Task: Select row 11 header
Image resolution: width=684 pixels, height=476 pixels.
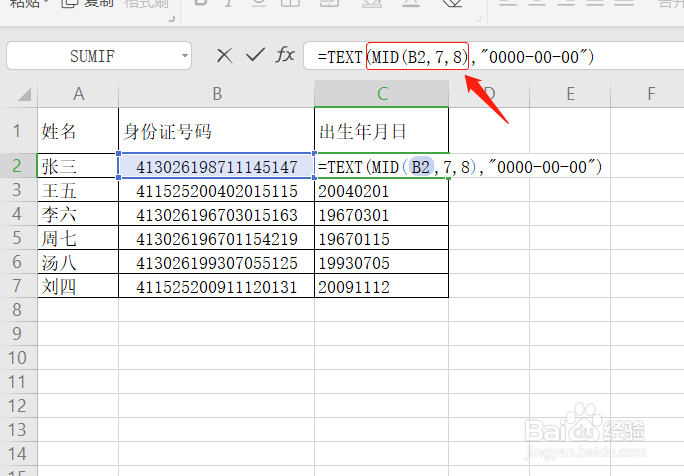Action: 17,382
